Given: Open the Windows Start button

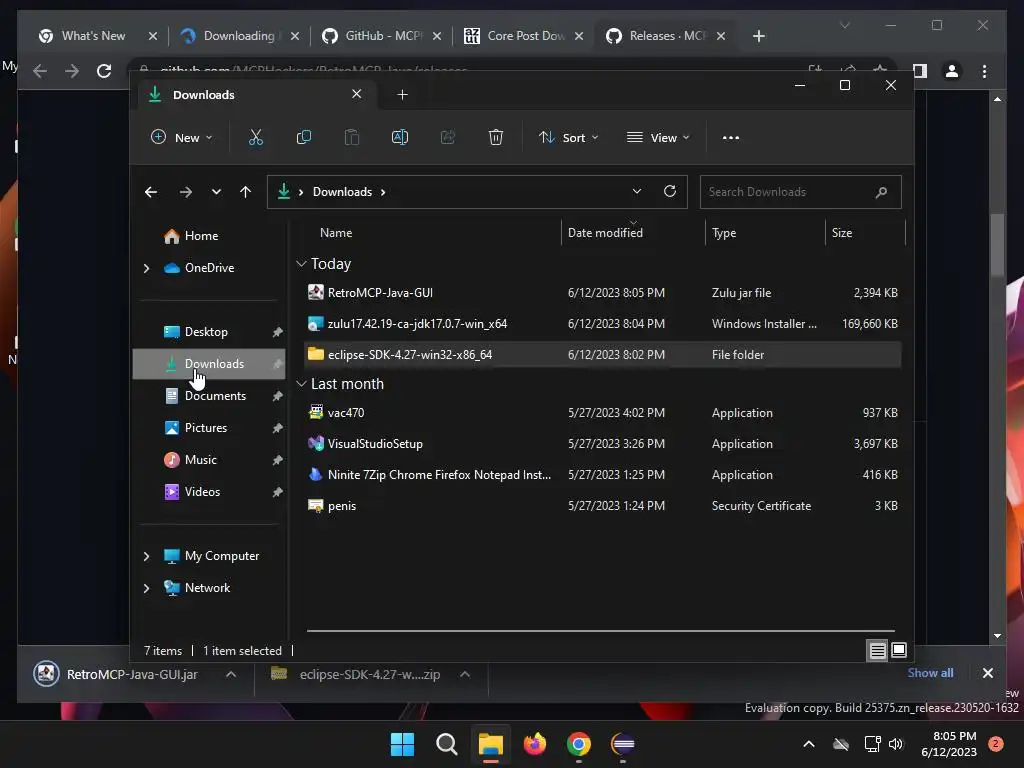Looking at the screenshot, I should tap(402, 744).
